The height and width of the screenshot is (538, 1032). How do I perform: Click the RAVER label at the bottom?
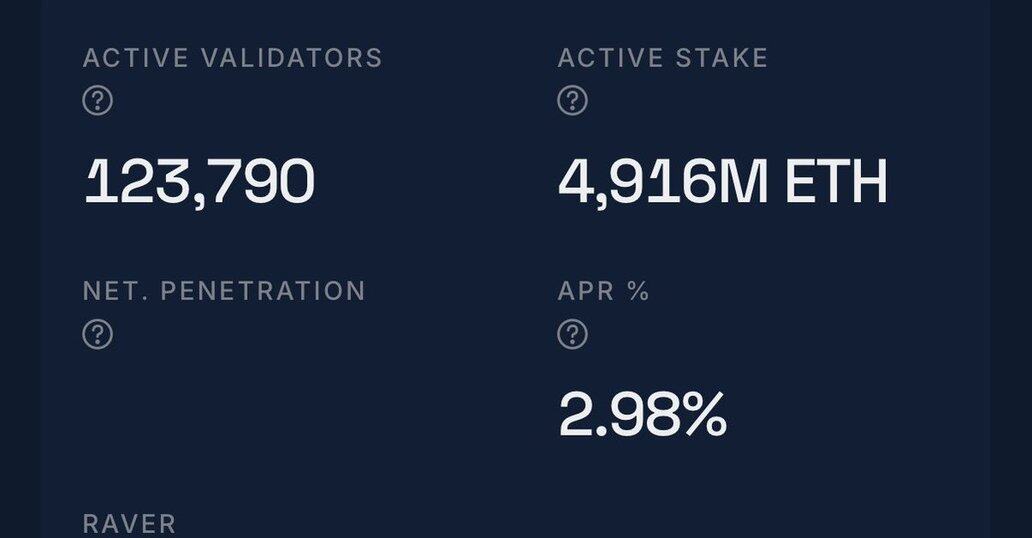129,523
